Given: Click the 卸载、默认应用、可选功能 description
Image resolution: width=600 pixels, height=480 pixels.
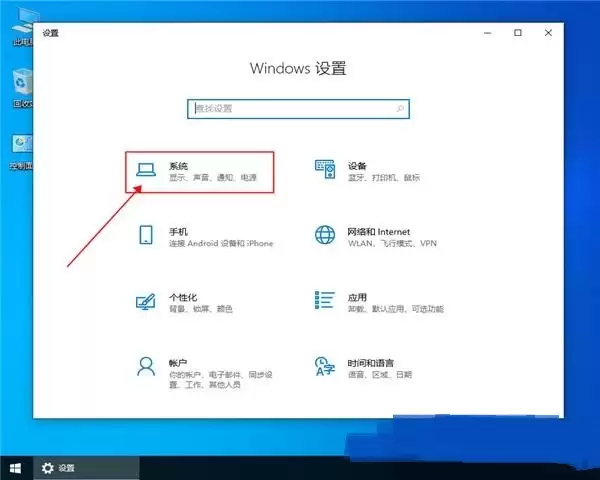Looking at the screenshot, I should (396, 309).
